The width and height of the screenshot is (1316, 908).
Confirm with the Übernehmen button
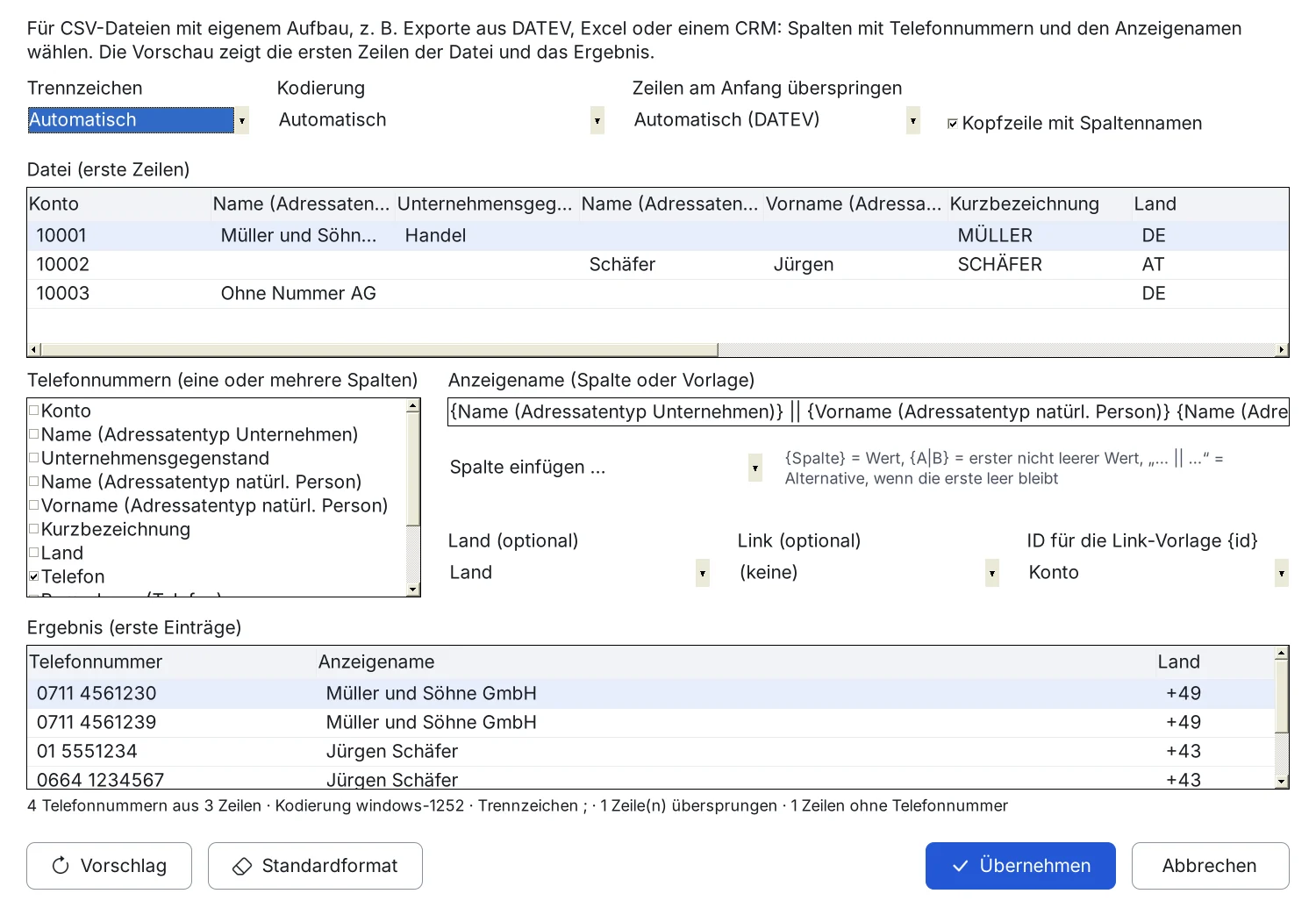click(x=1020, y=866)
